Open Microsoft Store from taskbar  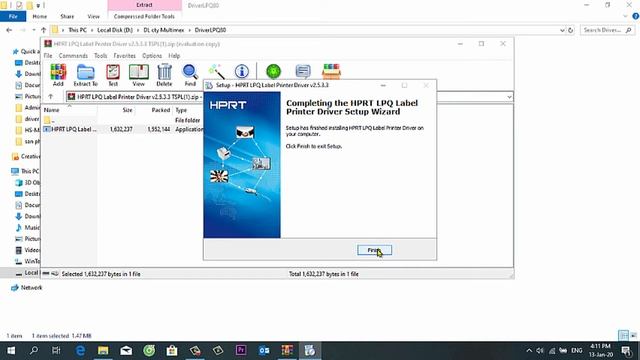tap(172, 350)
